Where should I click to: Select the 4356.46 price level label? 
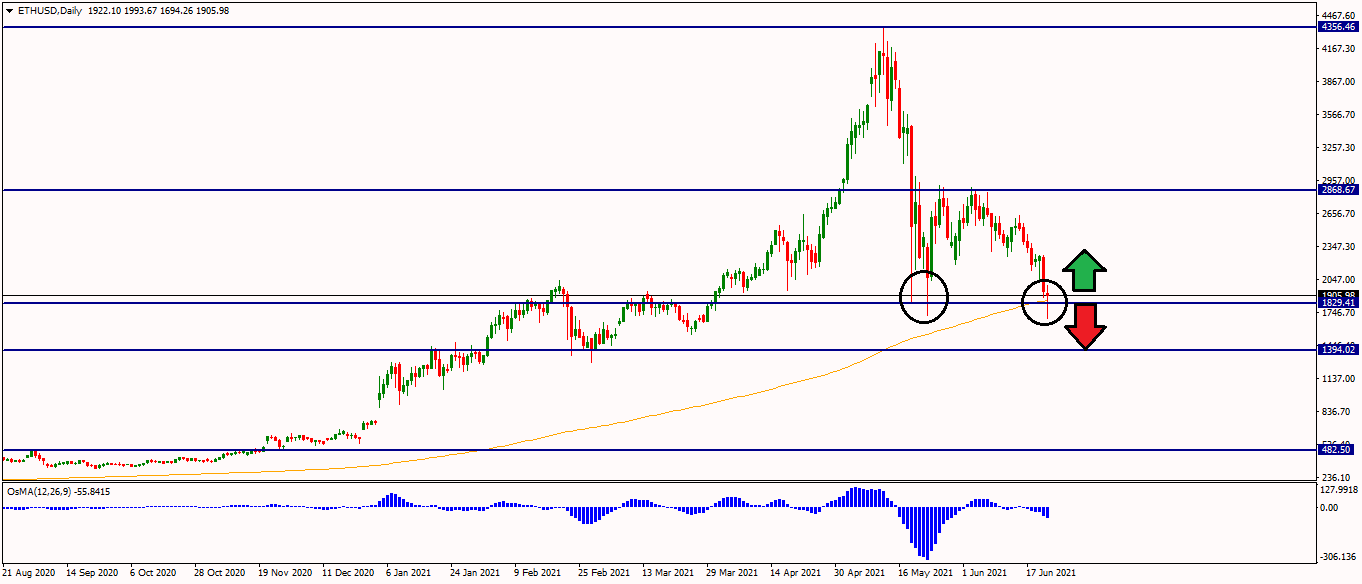coord(1337,27)
